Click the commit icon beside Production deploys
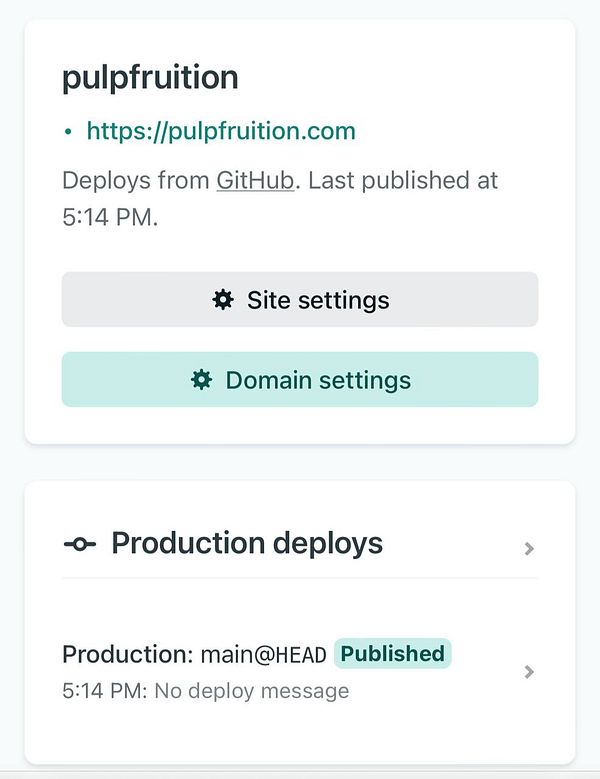Screen dimensions: 600x779 (79, 544)
